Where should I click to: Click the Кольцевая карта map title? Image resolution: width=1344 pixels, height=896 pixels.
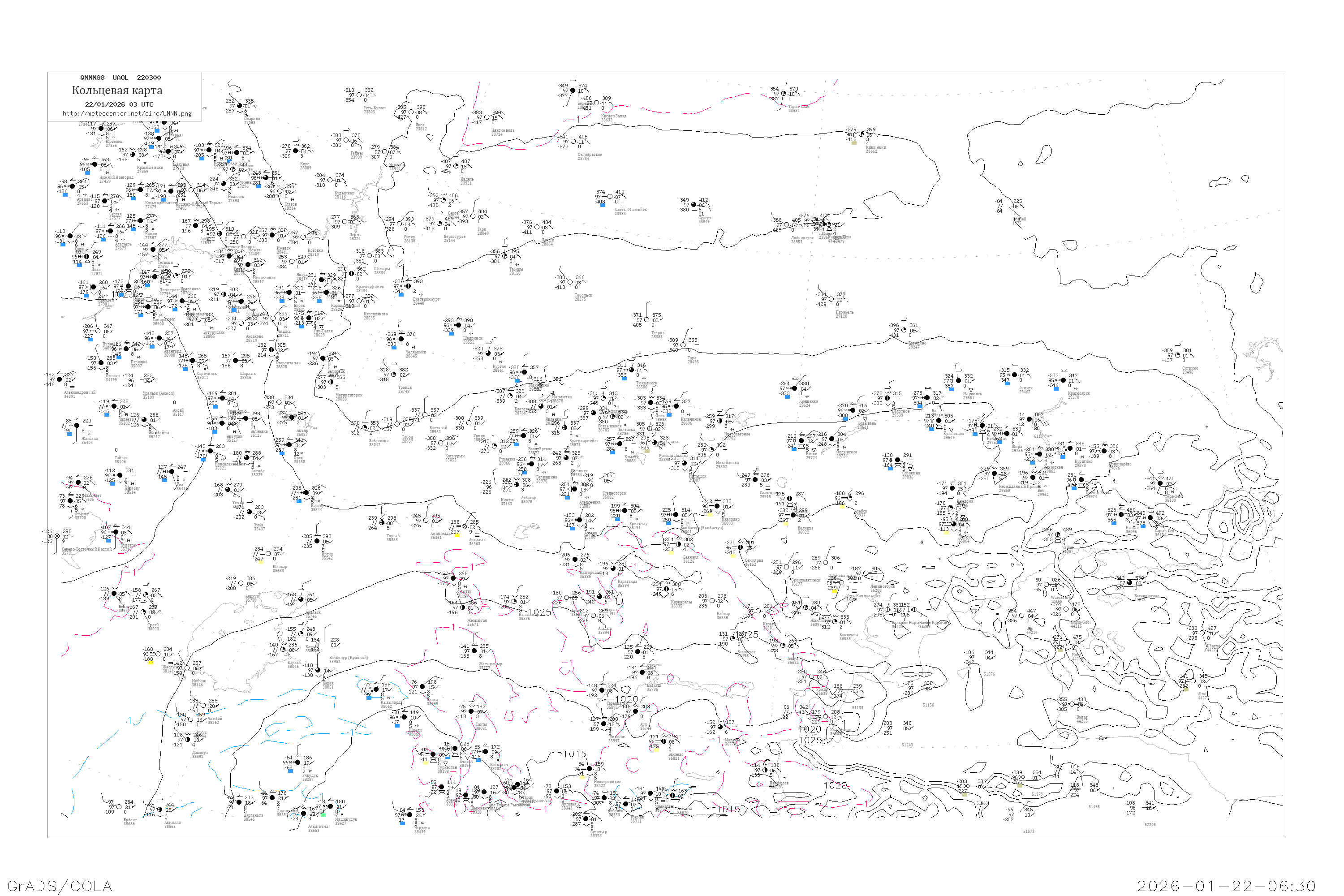(117, 90)
